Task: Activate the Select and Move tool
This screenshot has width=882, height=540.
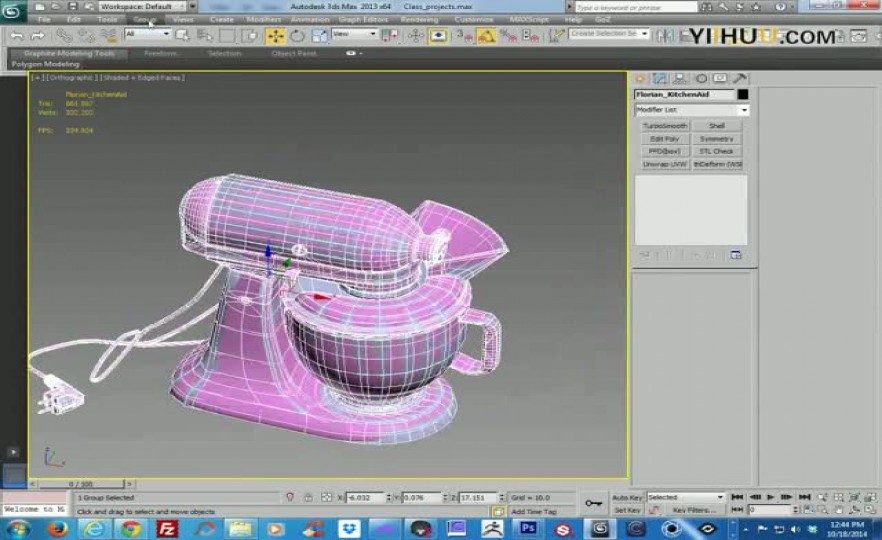Action: pyautogui.click(x=275, y=36)
